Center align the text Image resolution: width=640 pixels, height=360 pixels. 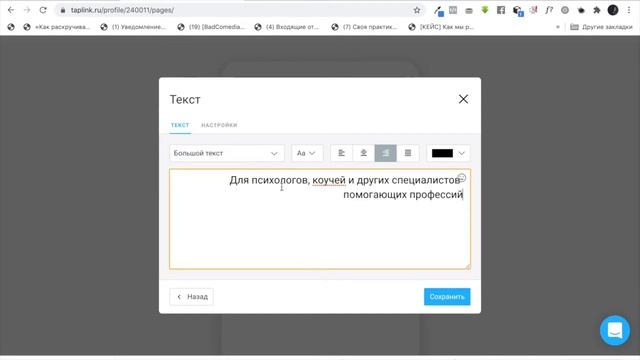[364, 153]
